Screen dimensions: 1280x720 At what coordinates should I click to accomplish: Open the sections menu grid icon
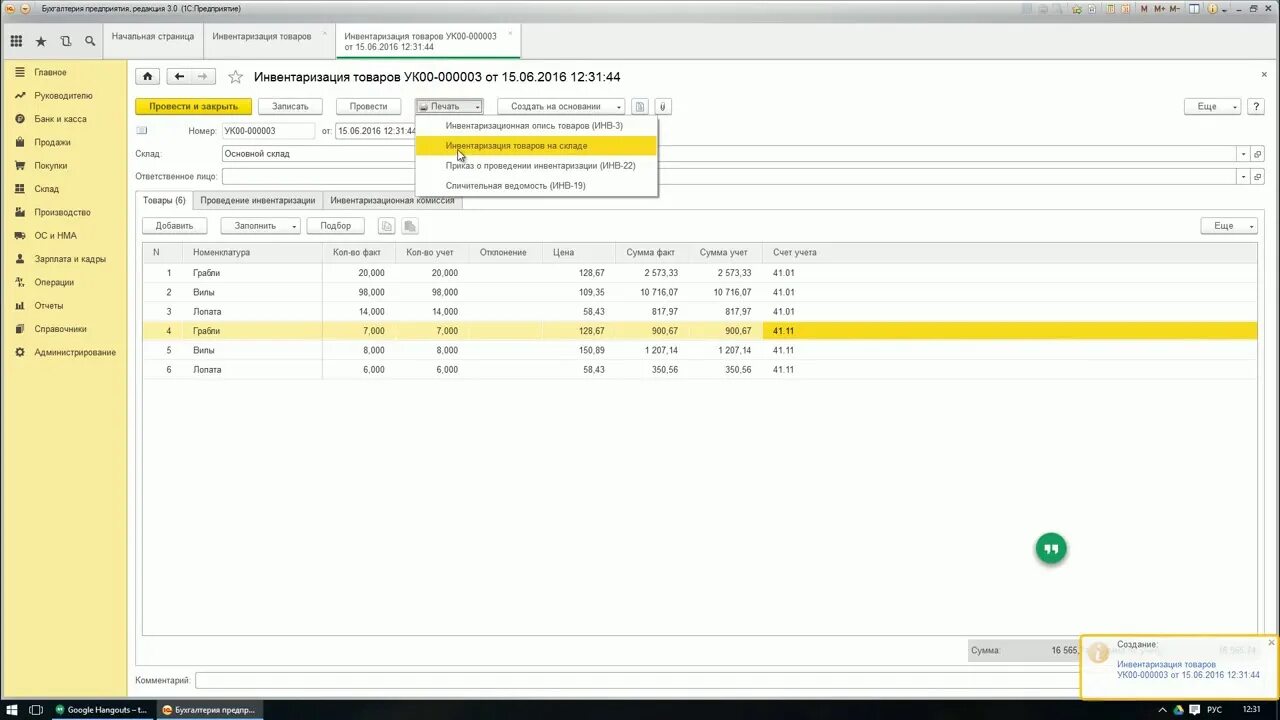click(16, 41)
